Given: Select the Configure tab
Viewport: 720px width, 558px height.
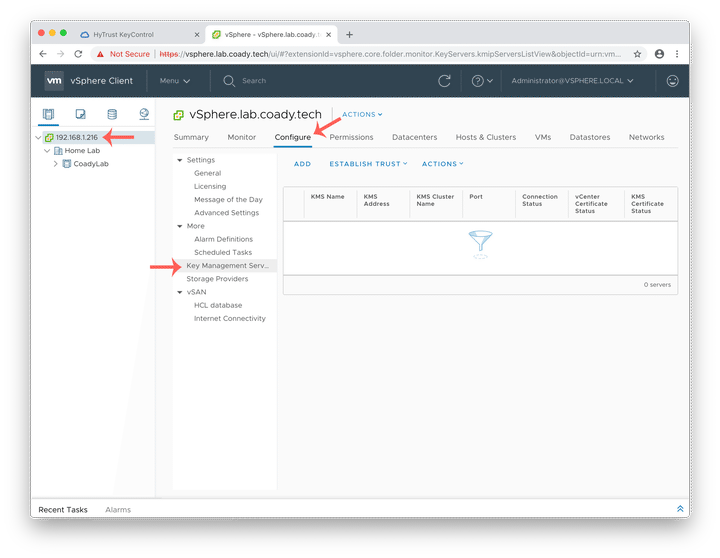Looking at the screenshot, I should [292, 137].
